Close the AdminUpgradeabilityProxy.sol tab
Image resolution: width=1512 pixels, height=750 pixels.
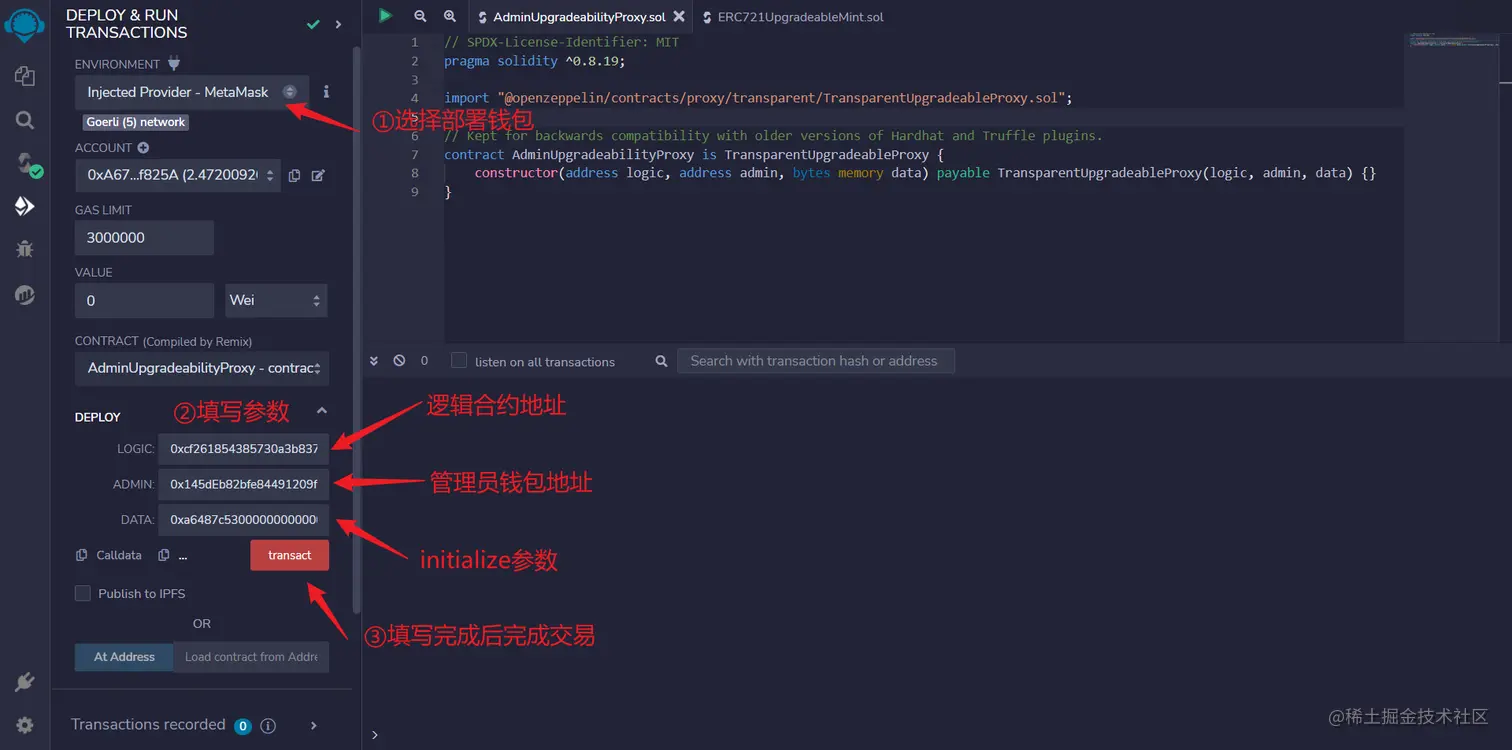coord(680,17)
